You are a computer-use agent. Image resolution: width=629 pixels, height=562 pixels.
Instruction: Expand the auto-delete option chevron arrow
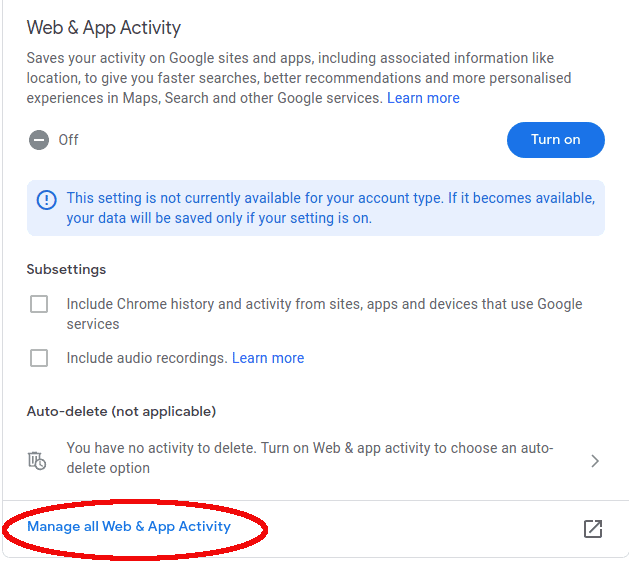click(595, 461)
